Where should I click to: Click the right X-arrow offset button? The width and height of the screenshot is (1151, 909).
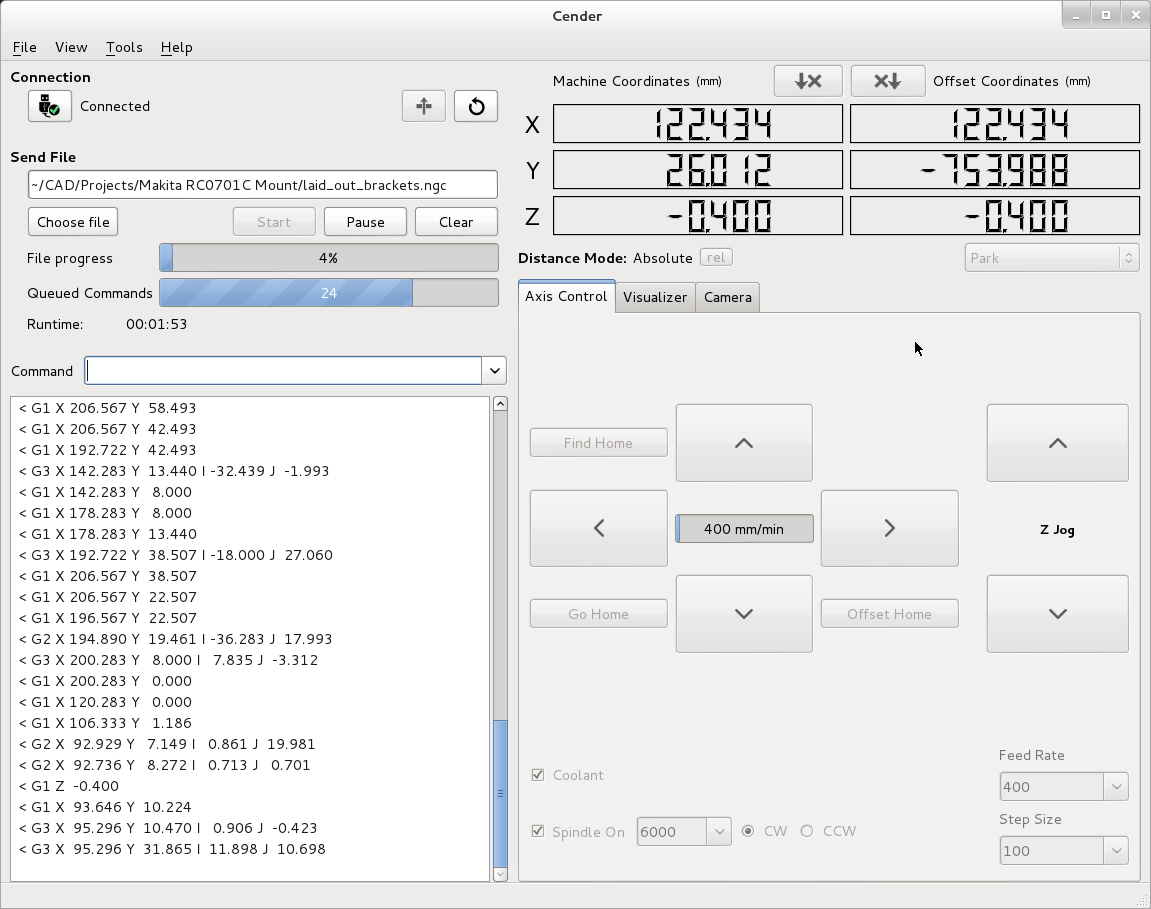pos(887,81)
